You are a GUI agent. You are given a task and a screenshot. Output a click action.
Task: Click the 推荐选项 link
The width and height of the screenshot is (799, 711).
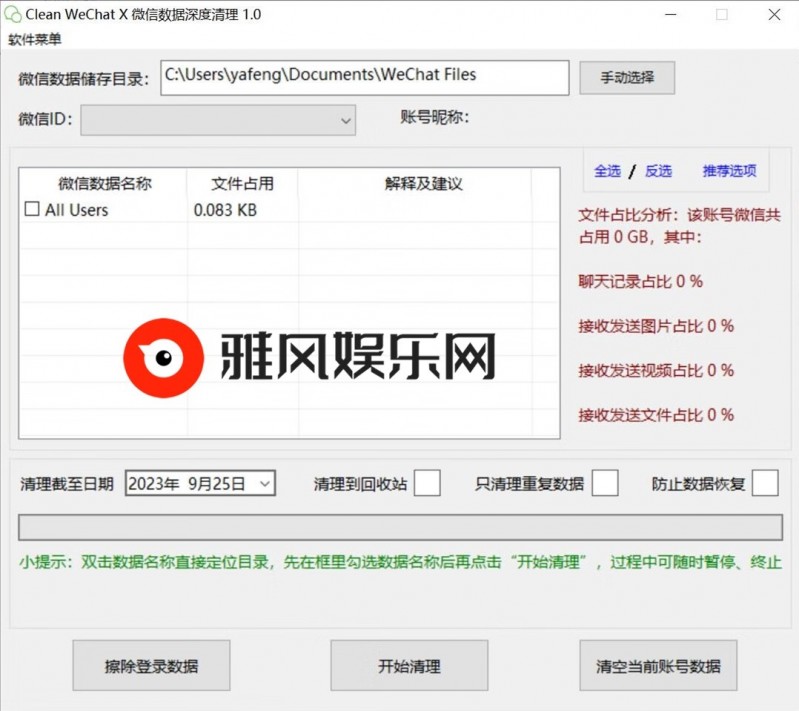pos(729,171)
